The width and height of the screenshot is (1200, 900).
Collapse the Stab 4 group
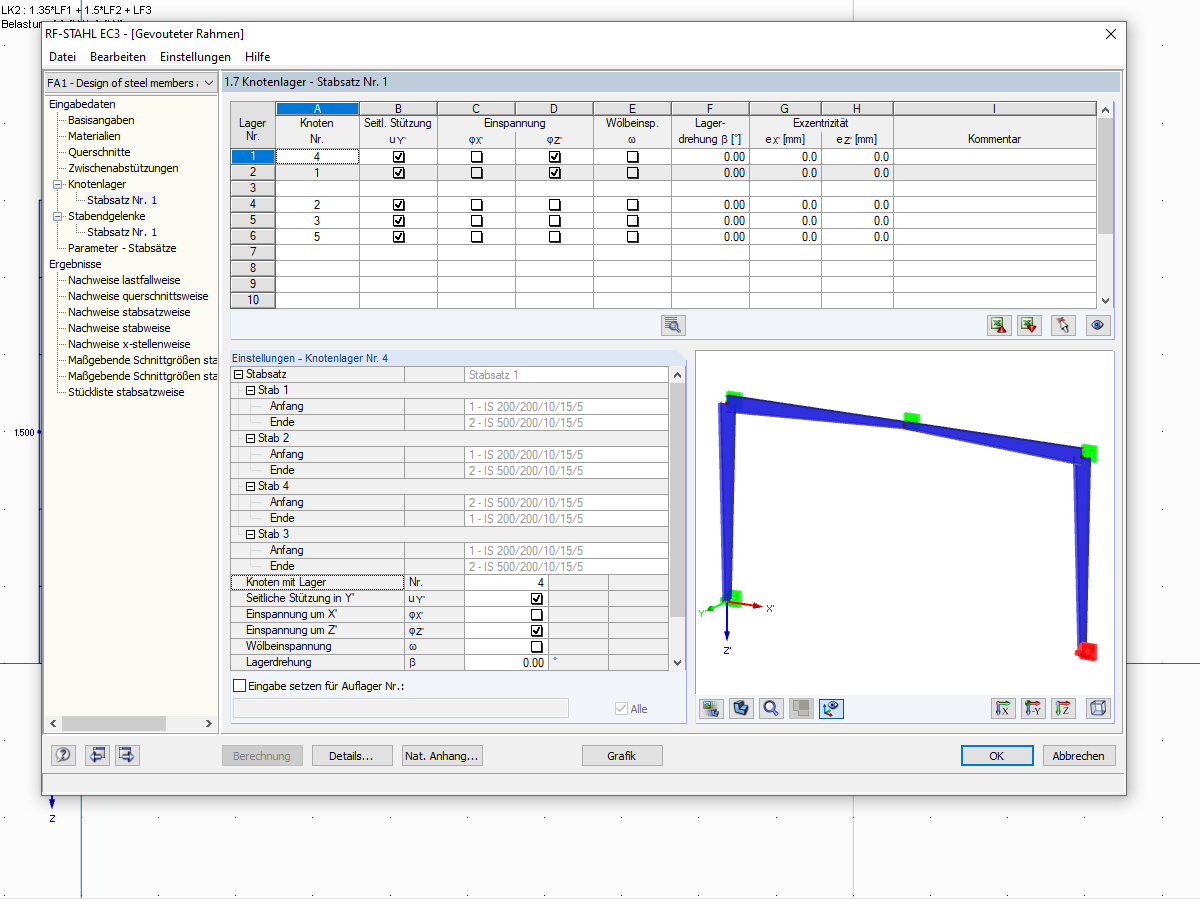tap(251, 486)
